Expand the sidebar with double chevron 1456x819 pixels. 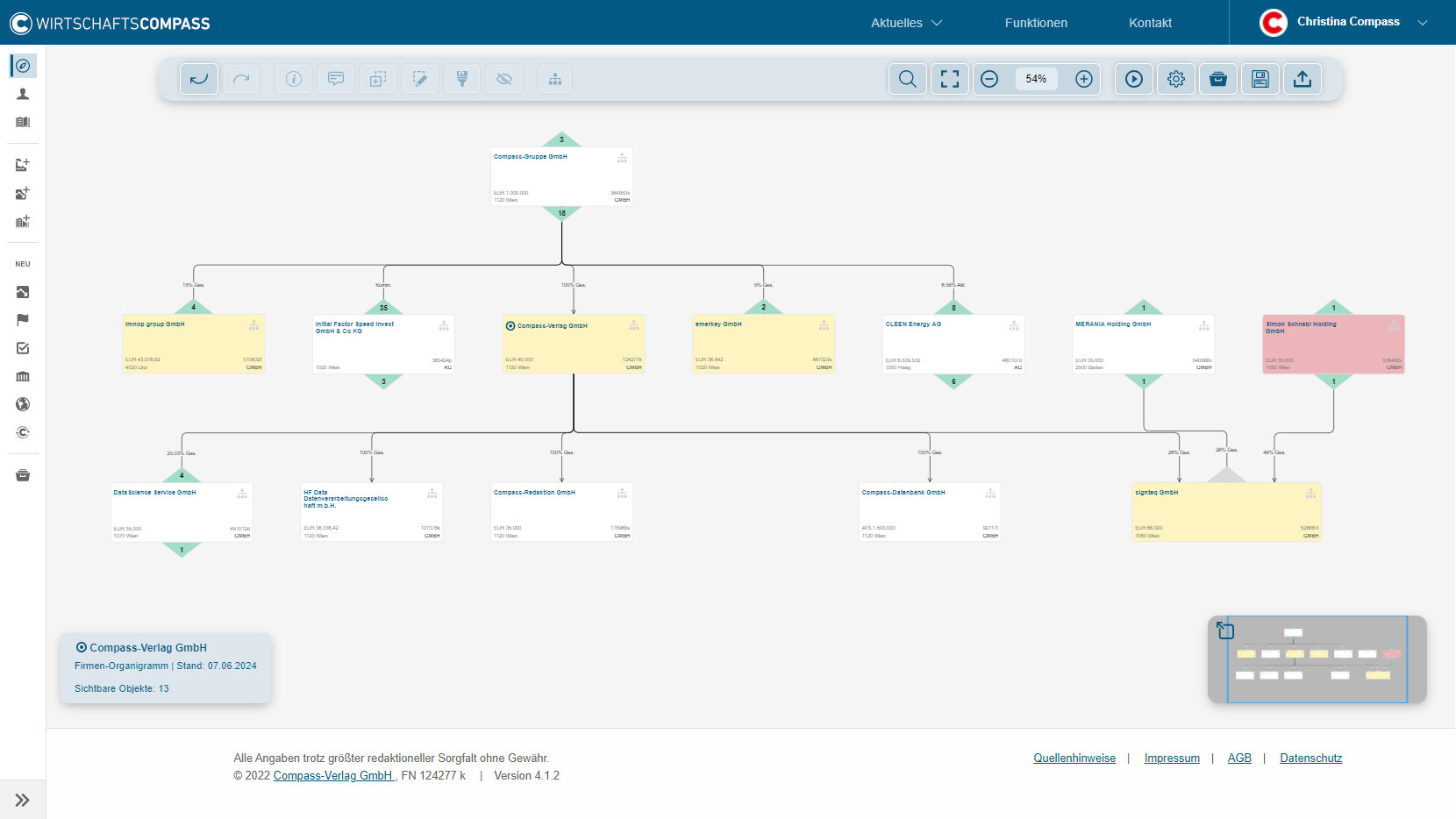point(23,800)
